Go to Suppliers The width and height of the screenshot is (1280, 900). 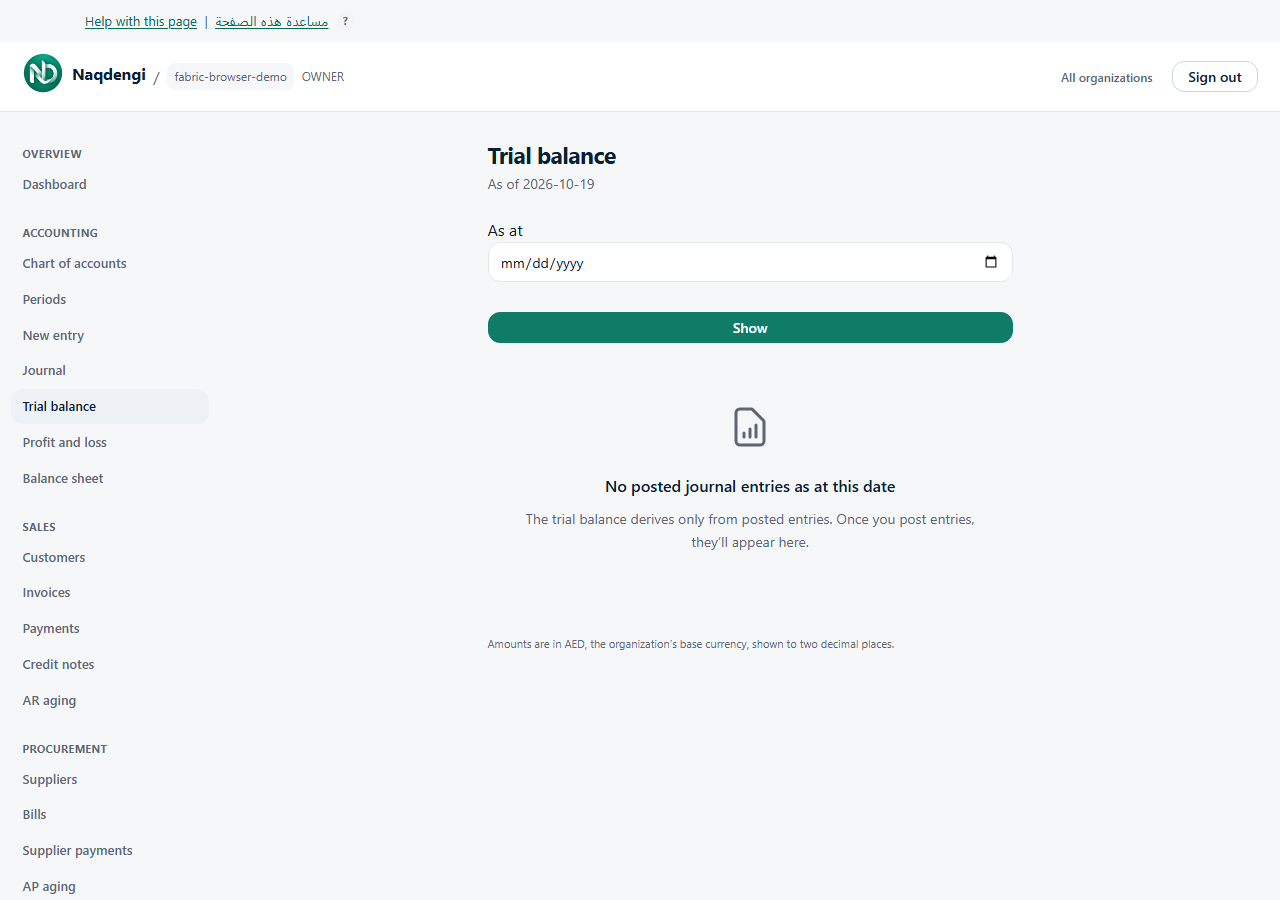pos(50,779)
